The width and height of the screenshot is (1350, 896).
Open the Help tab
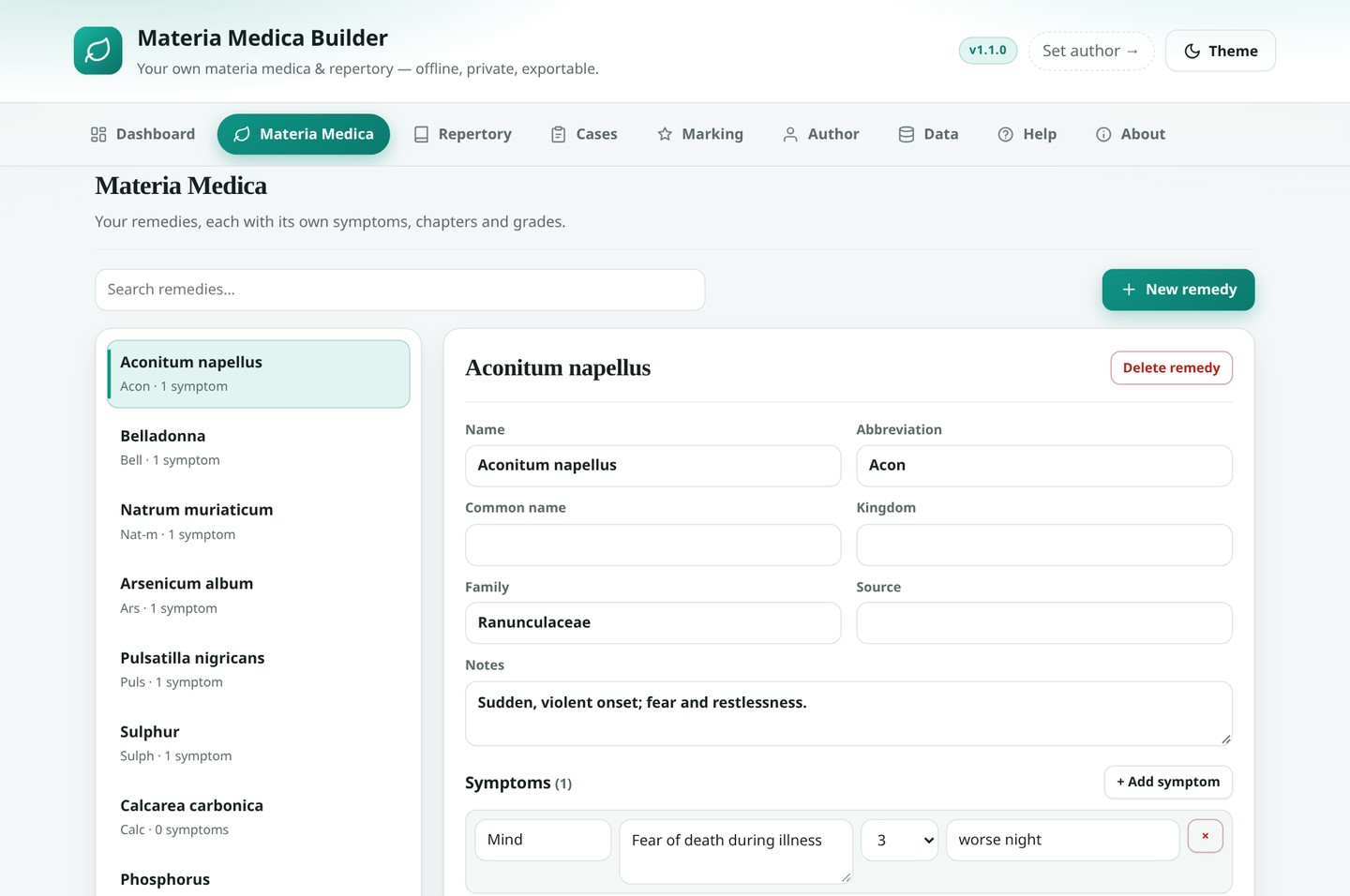coord(1027,135)
